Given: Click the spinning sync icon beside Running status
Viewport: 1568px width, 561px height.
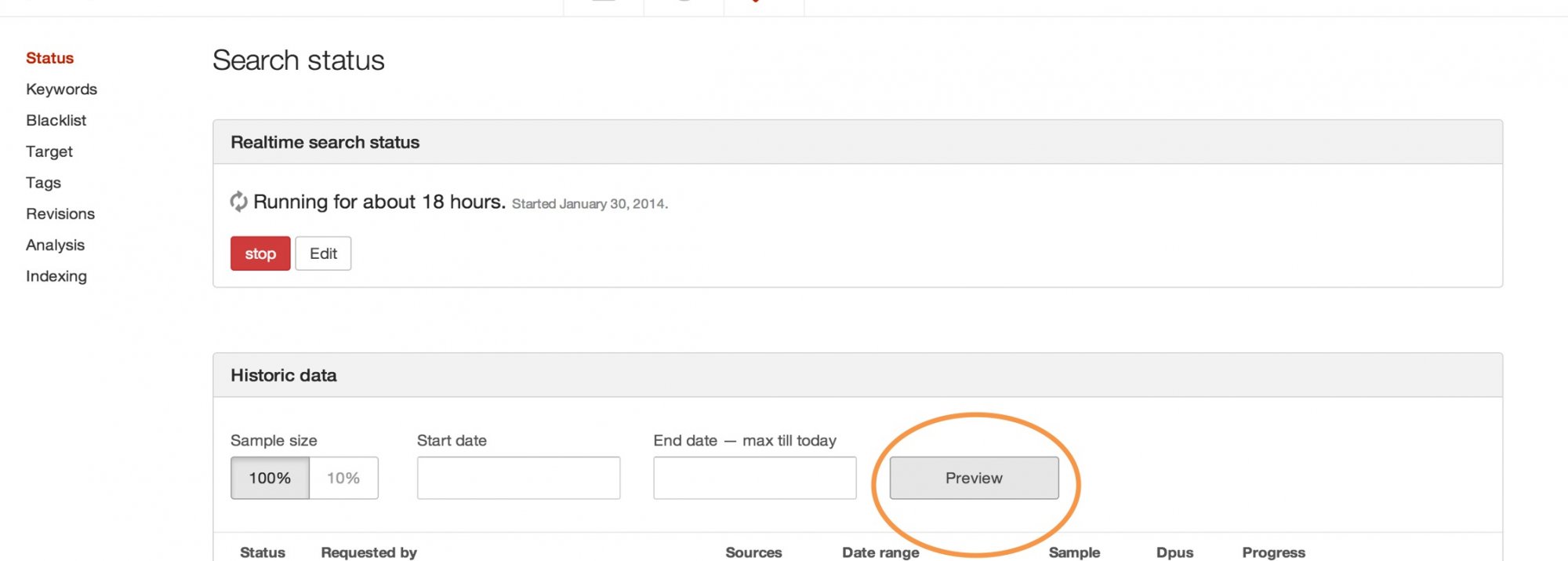Looking at the screenshot, I should 238,202.
